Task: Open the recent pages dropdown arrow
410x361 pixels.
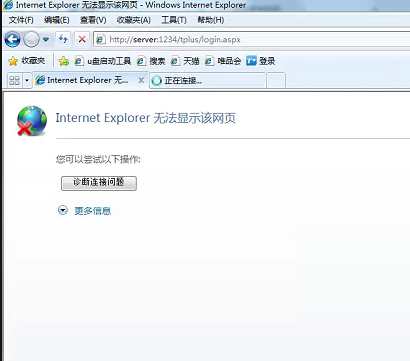Action: pyautogui.click(x=46, y=40)
